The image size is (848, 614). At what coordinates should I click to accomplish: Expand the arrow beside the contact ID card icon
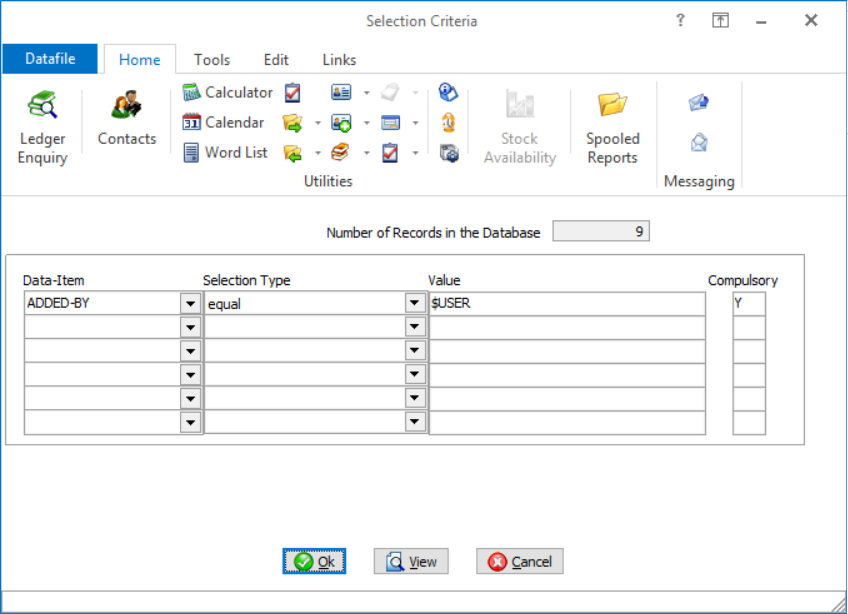pos(366,93)
